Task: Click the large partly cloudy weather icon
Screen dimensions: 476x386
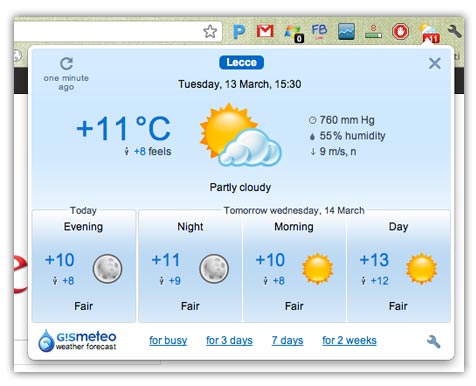Action: [240, 135]
